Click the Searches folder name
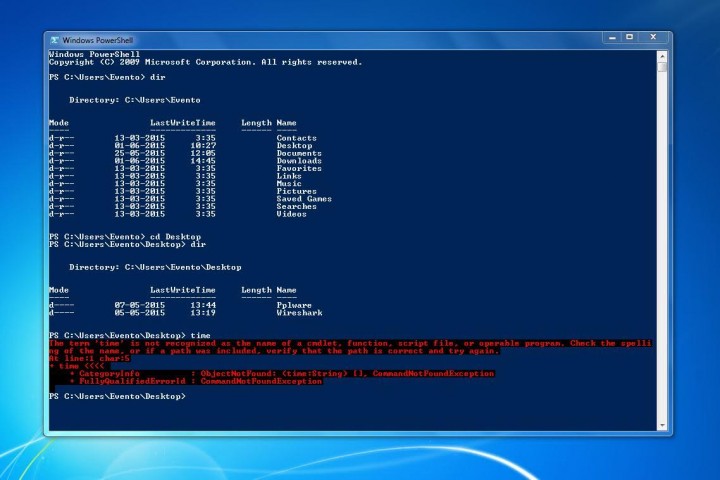 [297, 206]
